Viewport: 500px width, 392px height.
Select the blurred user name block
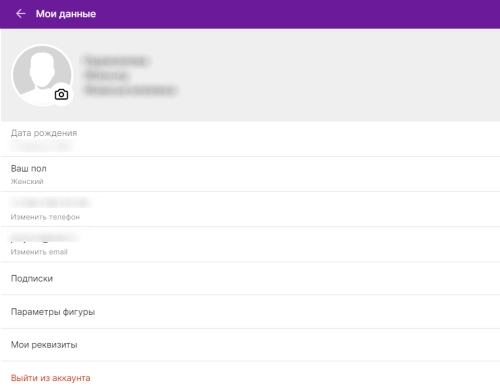click(x=130, y=75)
